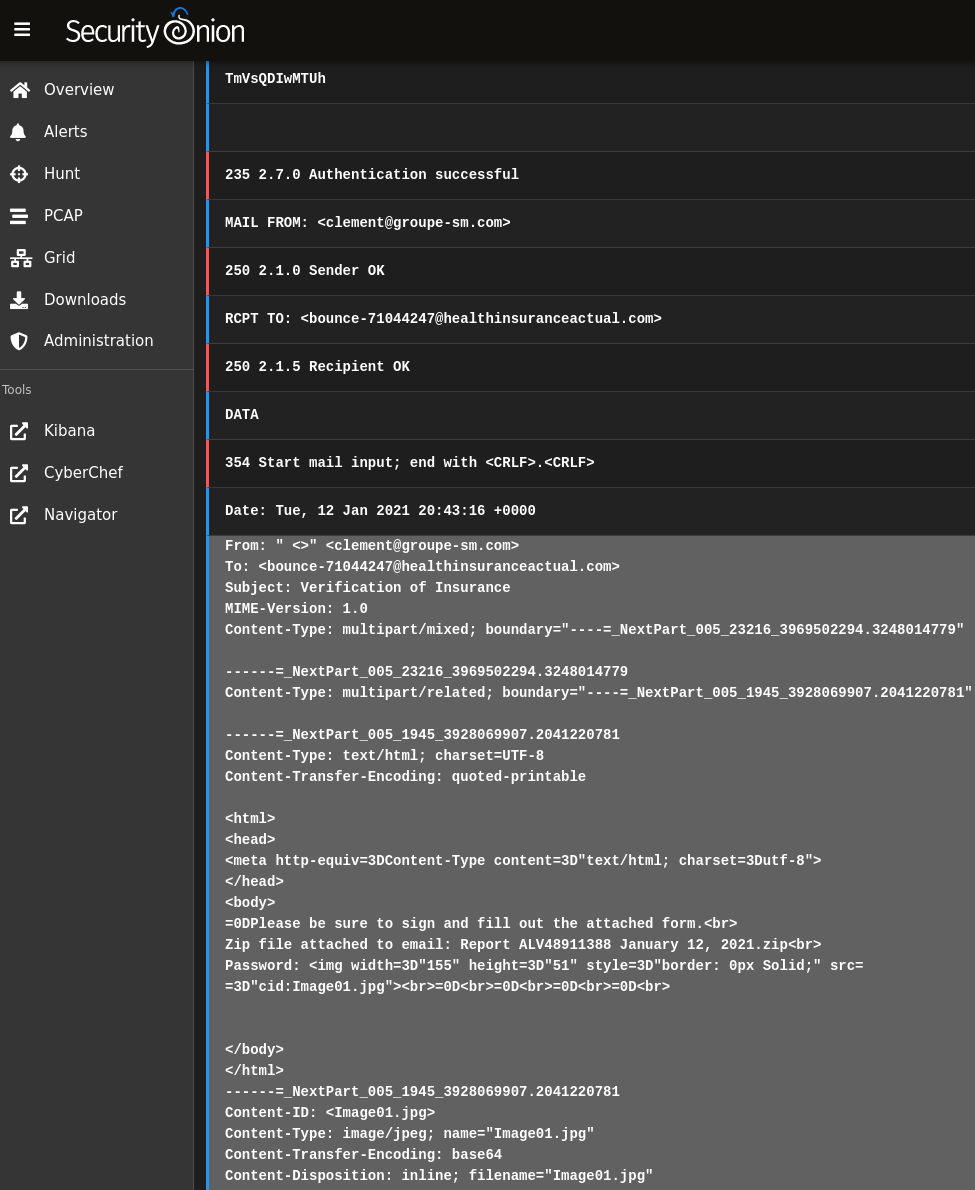This screenshot has height=1190, width=975.
Task: Click the 'To: <bounce-71044247@...>' header line
Action: click(422, 567)
